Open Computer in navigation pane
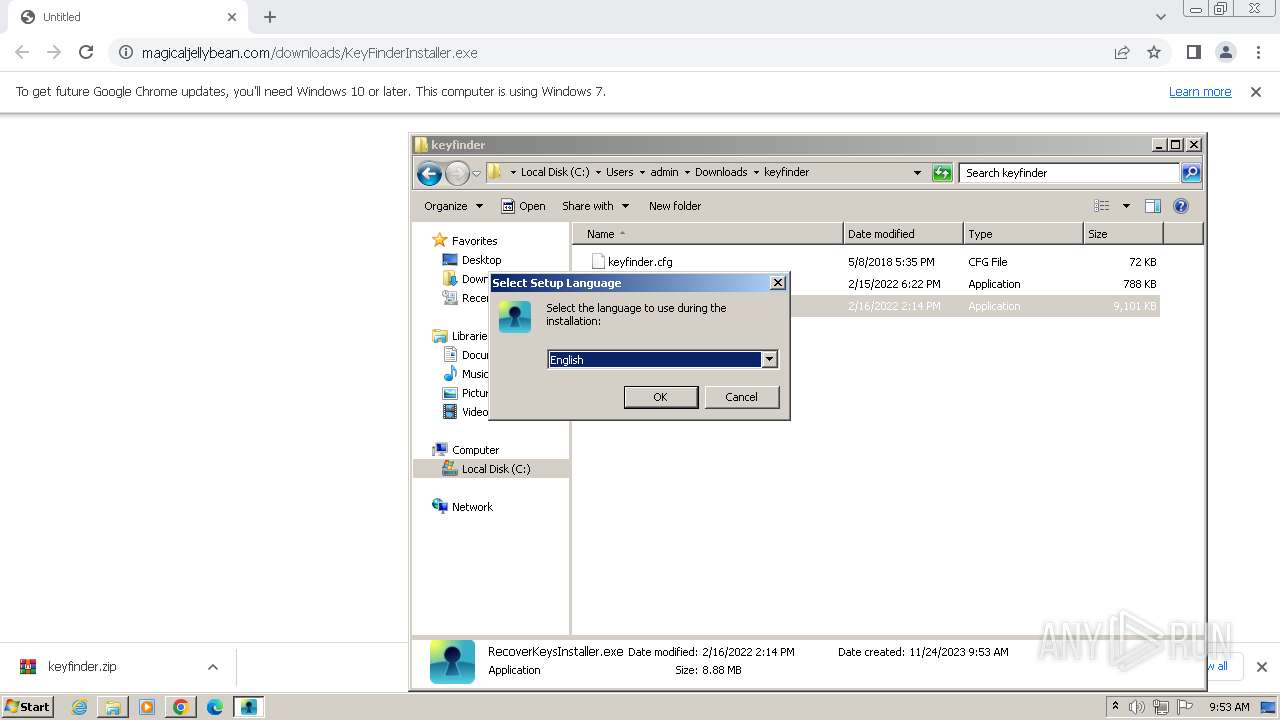 pyautogui.click(x=475, y=450)
